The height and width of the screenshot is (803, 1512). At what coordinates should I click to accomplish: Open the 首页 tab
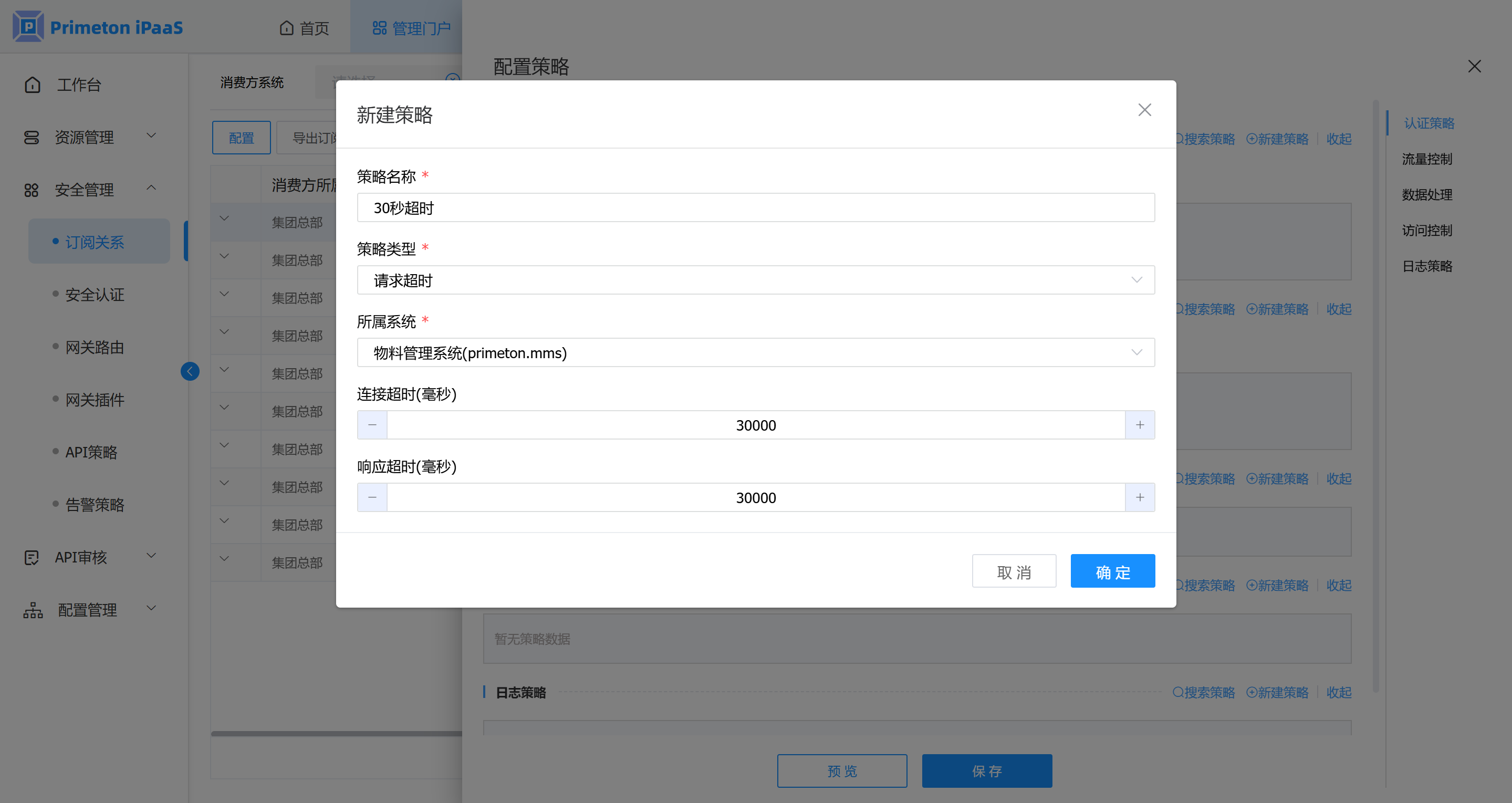coord(304,28)
